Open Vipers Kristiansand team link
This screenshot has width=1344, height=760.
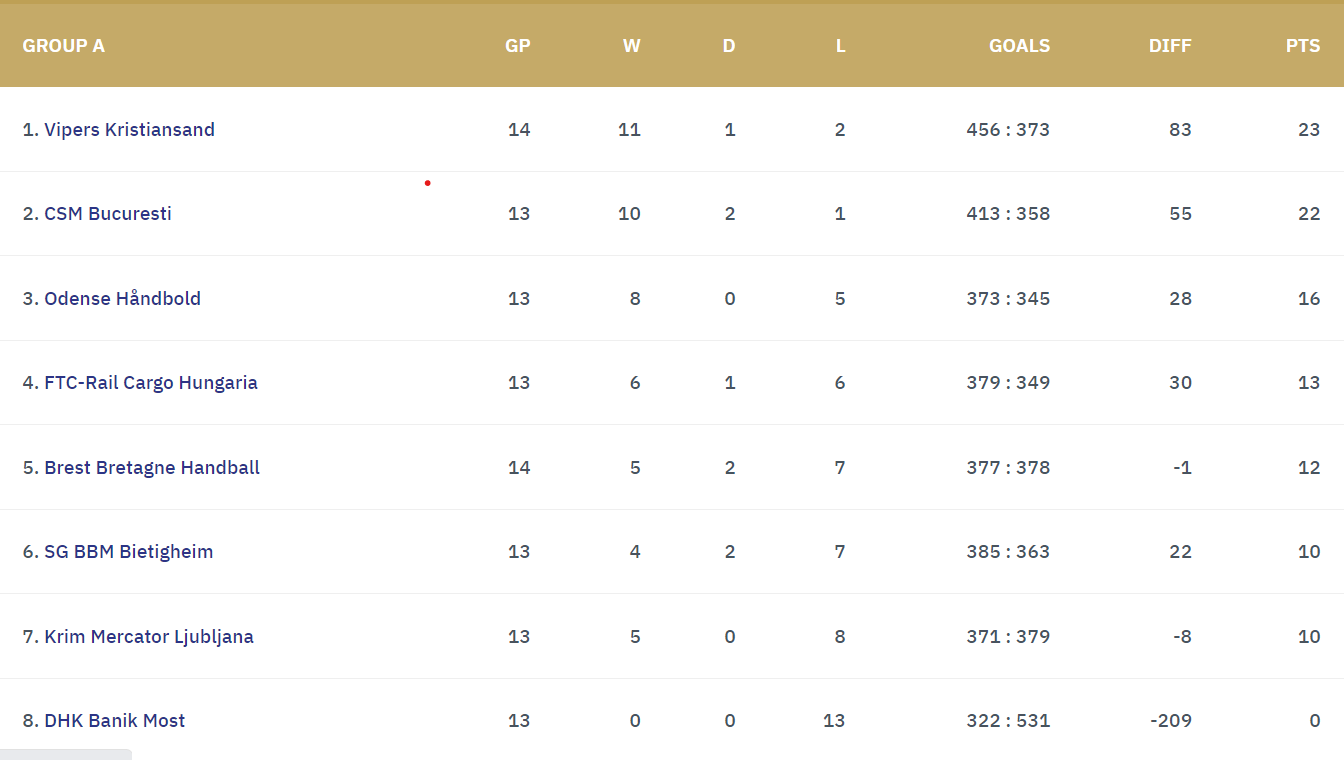pyautogui.click(x=129, y=130)
